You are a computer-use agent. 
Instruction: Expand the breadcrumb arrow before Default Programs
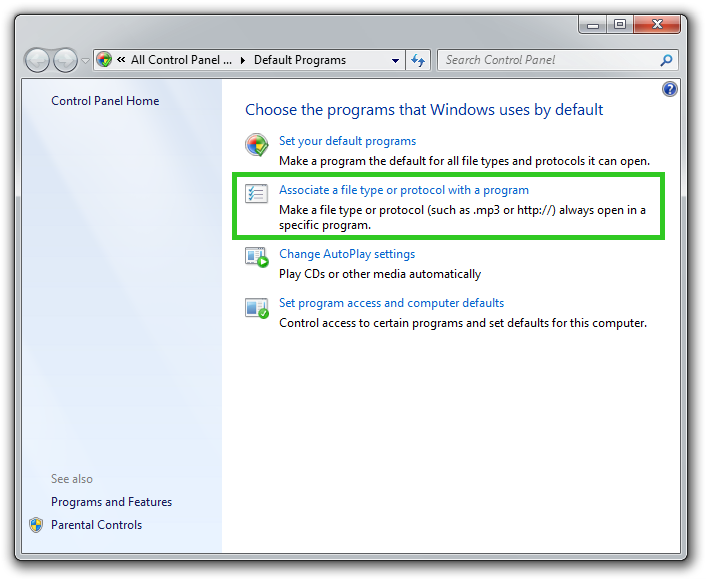coord(243,60)
